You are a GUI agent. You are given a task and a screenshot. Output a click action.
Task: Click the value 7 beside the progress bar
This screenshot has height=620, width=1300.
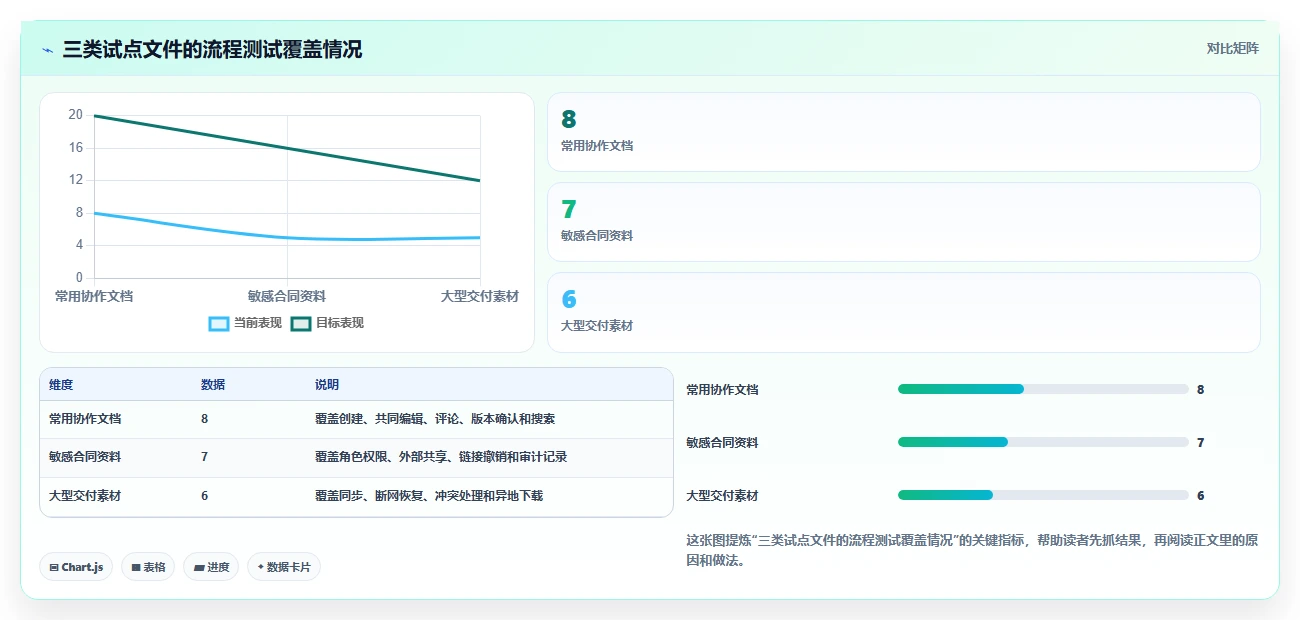tap(1201, 442)
